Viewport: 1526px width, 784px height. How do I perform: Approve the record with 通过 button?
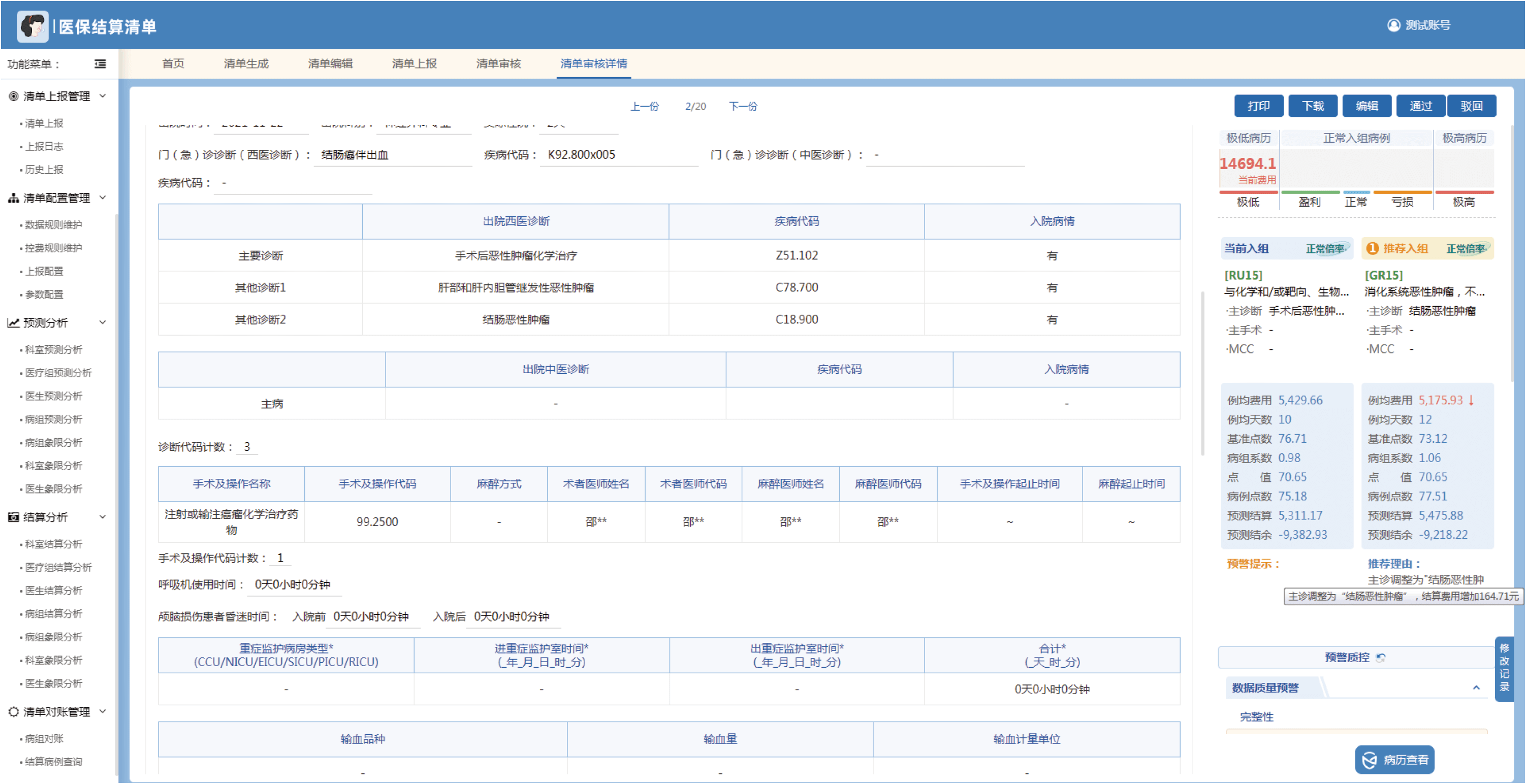coord(1420,106)
